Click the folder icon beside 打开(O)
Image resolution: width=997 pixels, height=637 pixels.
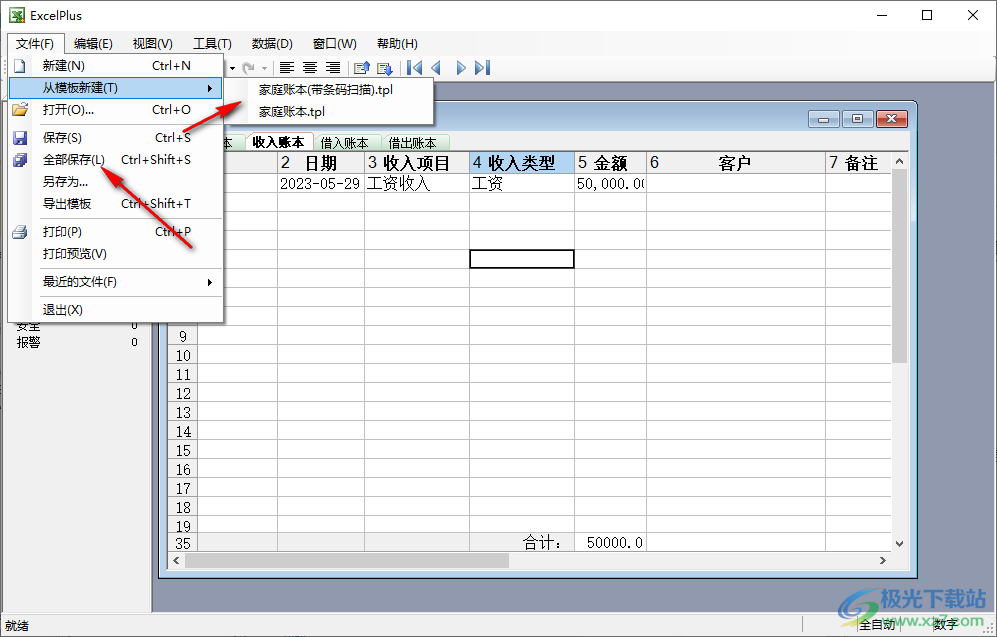pyautogui.click(x=20, y=109)
